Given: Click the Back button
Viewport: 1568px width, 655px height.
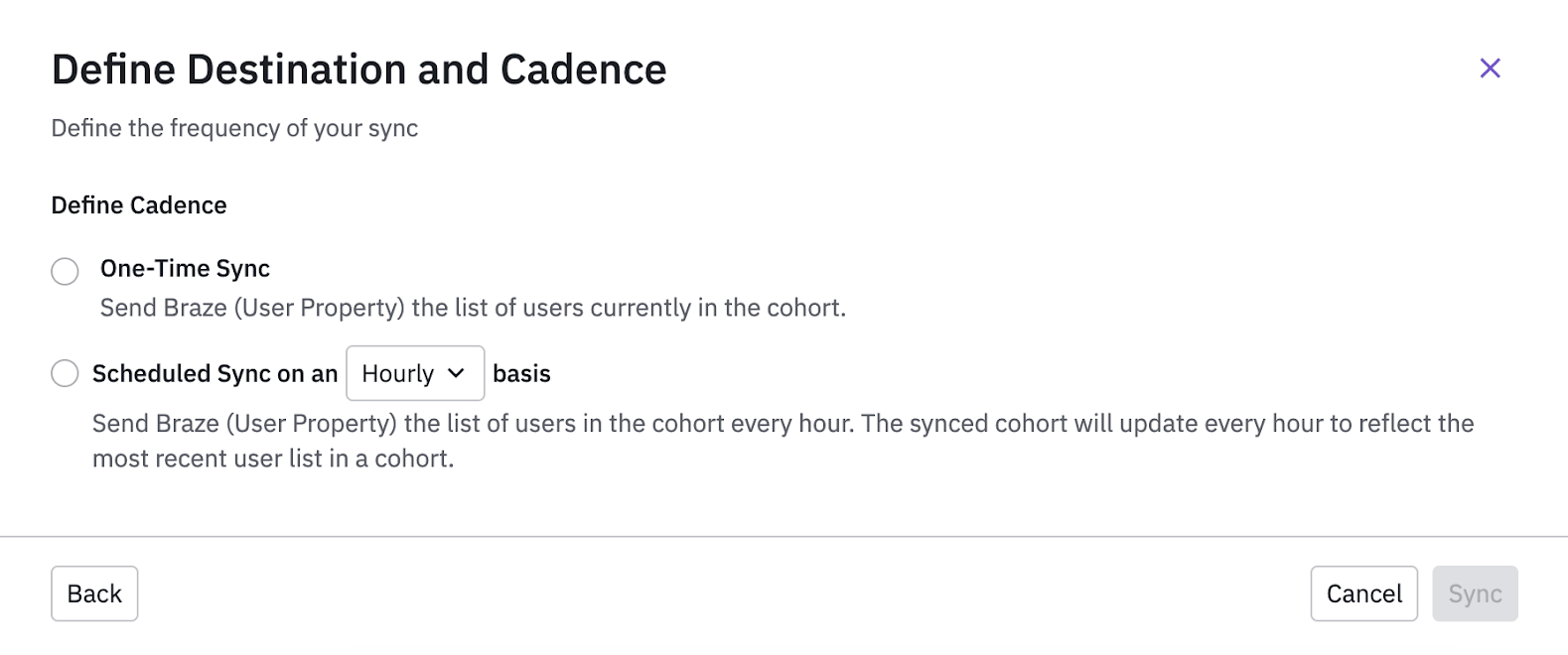Looking at the screenshot, I should pyautogui.click(x=94, y=593).
